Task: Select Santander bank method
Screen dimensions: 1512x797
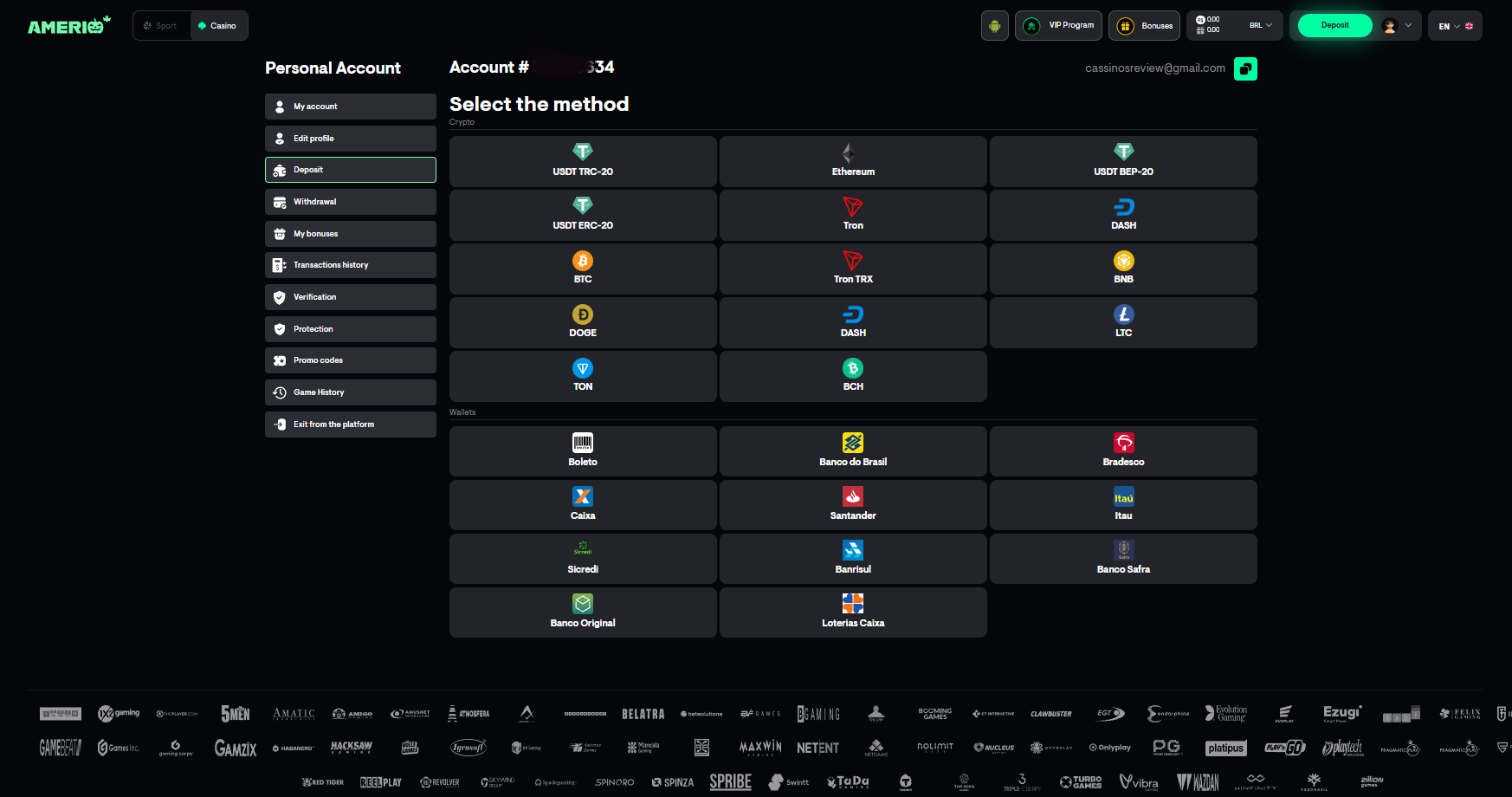Action: (853, 505)
